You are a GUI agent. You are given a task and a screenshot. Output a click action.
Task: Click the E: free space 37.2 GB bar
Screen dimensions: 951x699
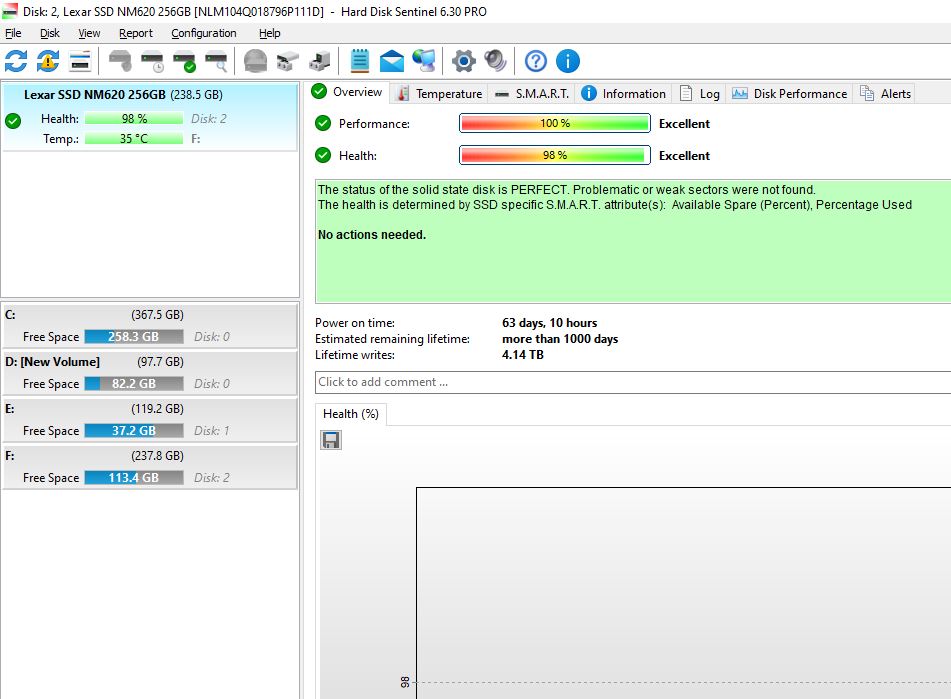point(133,430)
